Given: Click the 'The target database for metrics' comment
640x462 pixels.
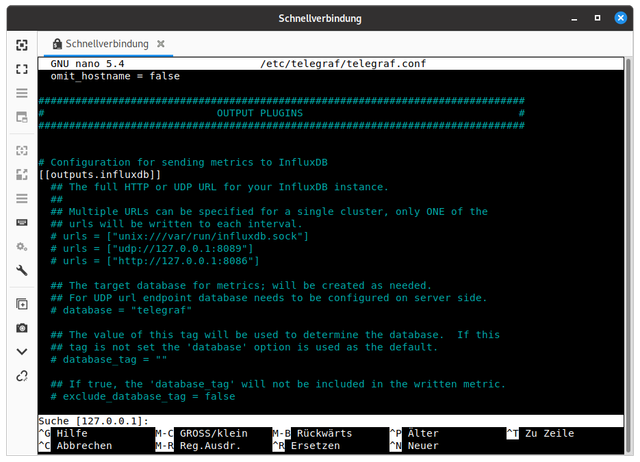Looking at the screenshot, I should (x=241, y=286).
